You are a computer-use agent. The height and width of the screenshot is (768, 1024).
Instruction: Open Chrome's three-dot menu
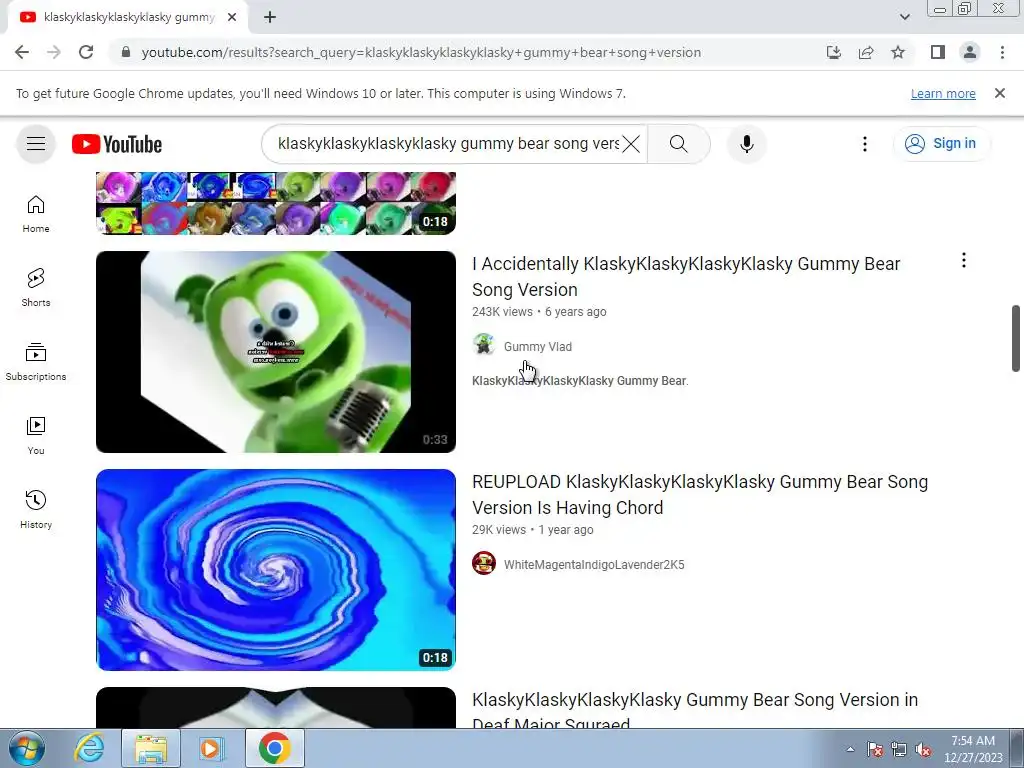click(x=1002, y=52)
